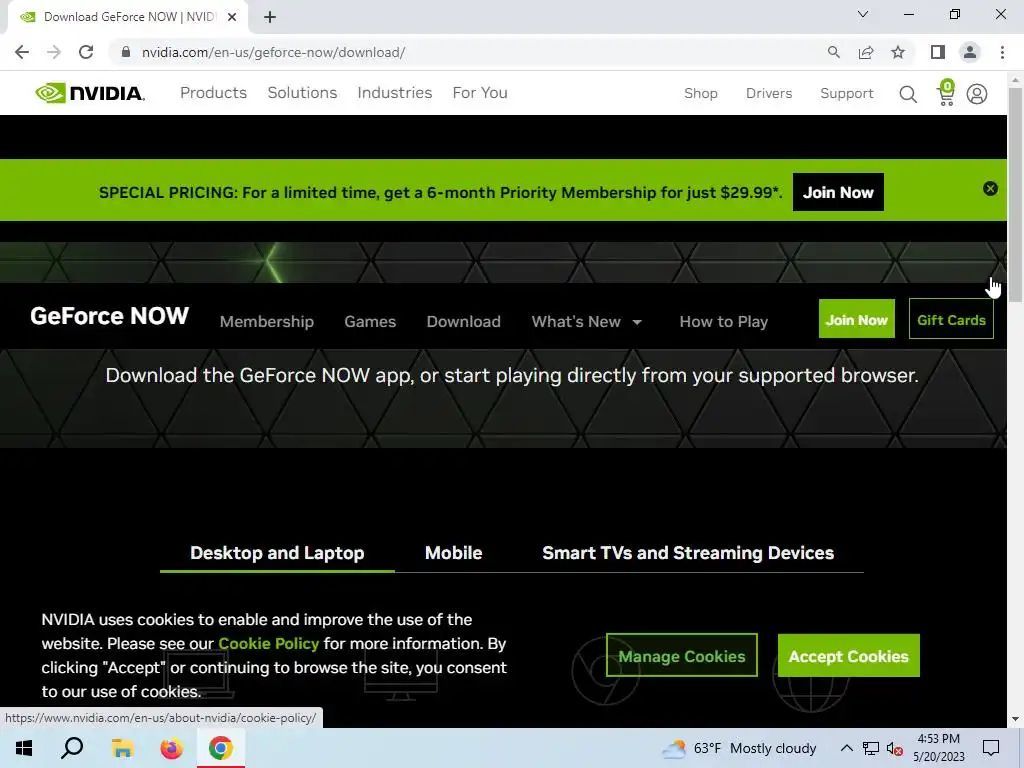Go to the Support link
The width and height of the screenshot is (1024, 768).
pos(846,93)
